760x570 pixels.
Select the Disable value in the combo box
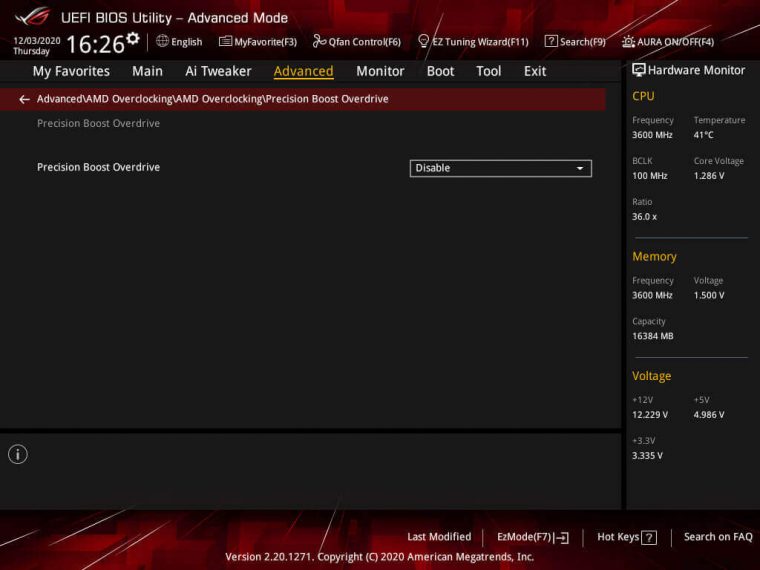(x=490, y=169)
